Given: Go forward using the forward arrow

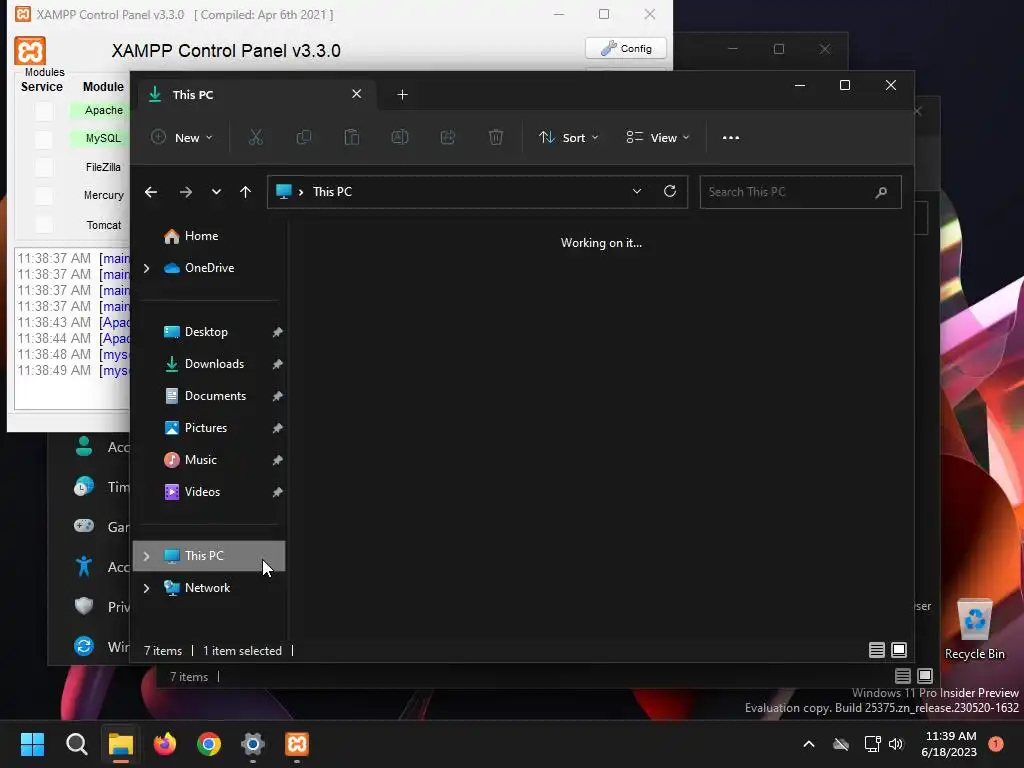Looking at the screenshot, I should [185, 191].
